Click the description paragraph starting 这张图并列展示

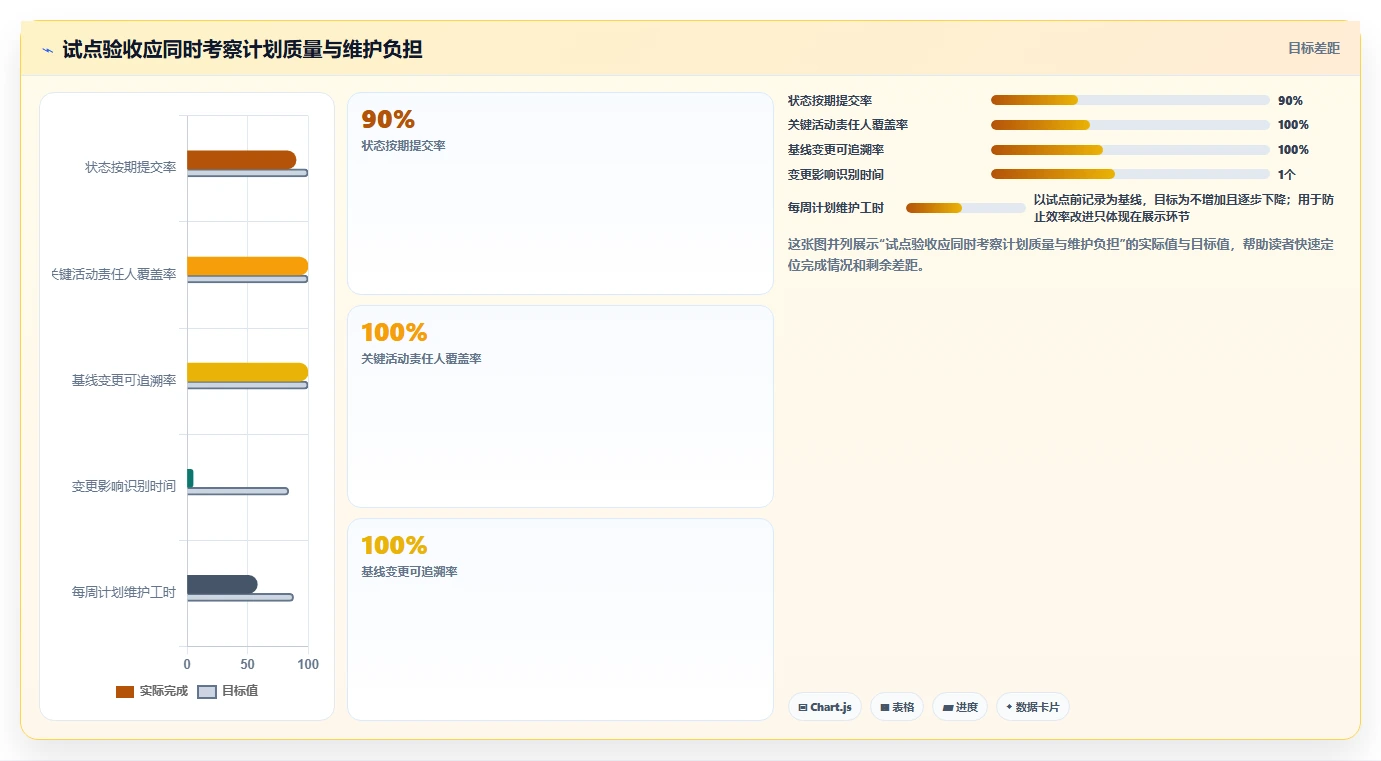coord(1061,254)
